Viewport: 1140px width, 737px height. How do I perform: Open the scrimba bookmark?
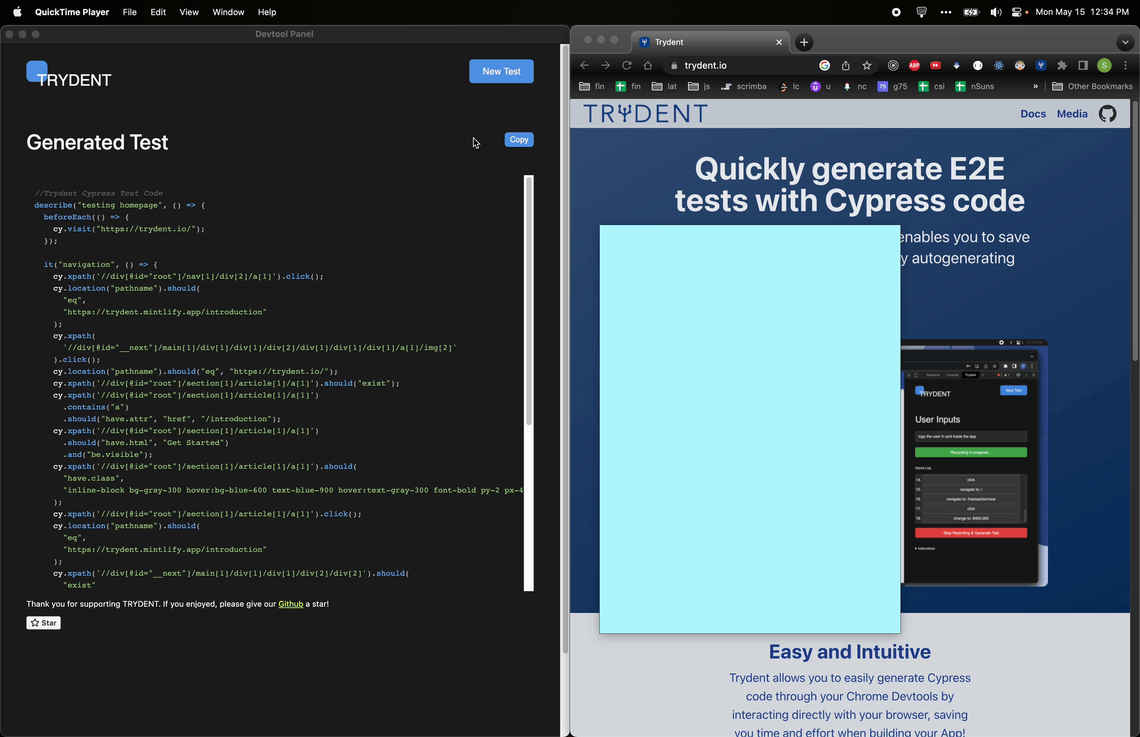(x=744, y=86)
